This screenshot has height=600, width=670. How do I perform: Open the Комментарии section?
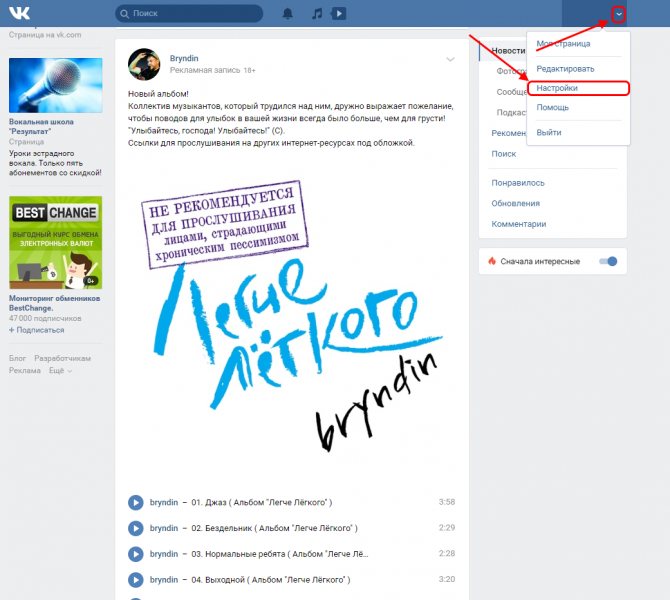[x=519, y=224]
